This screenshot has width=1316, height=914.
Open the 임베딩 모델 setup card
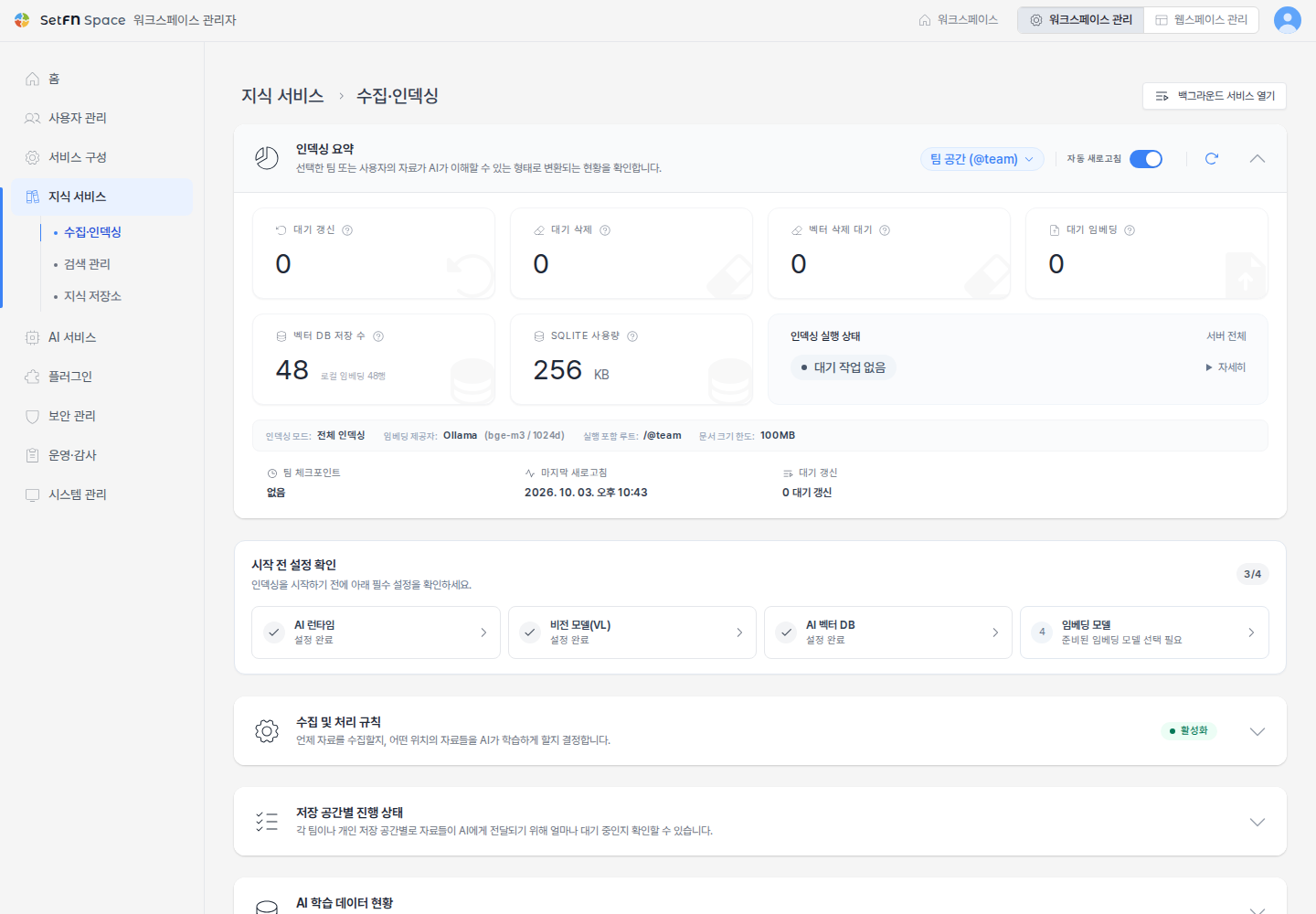pos(1144,632)
